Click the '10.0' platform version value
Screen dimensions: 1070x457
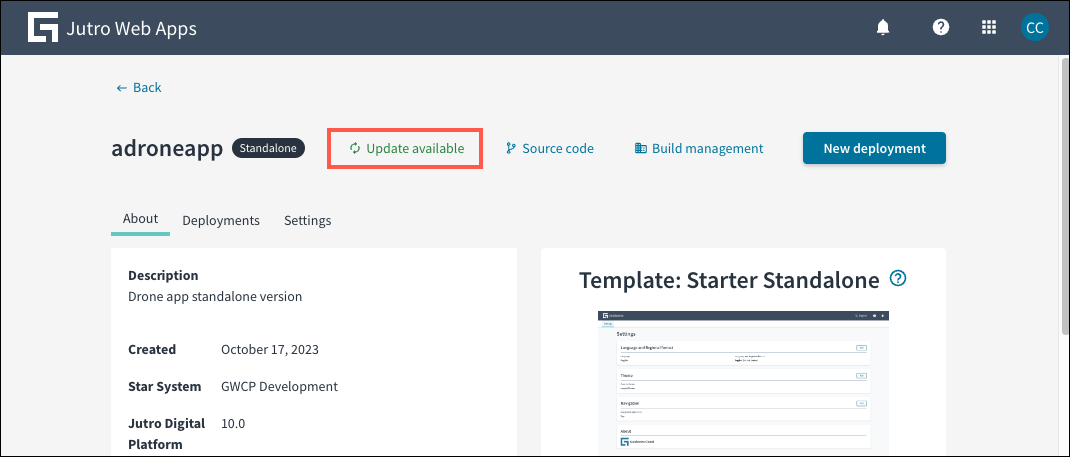(233, 423)
